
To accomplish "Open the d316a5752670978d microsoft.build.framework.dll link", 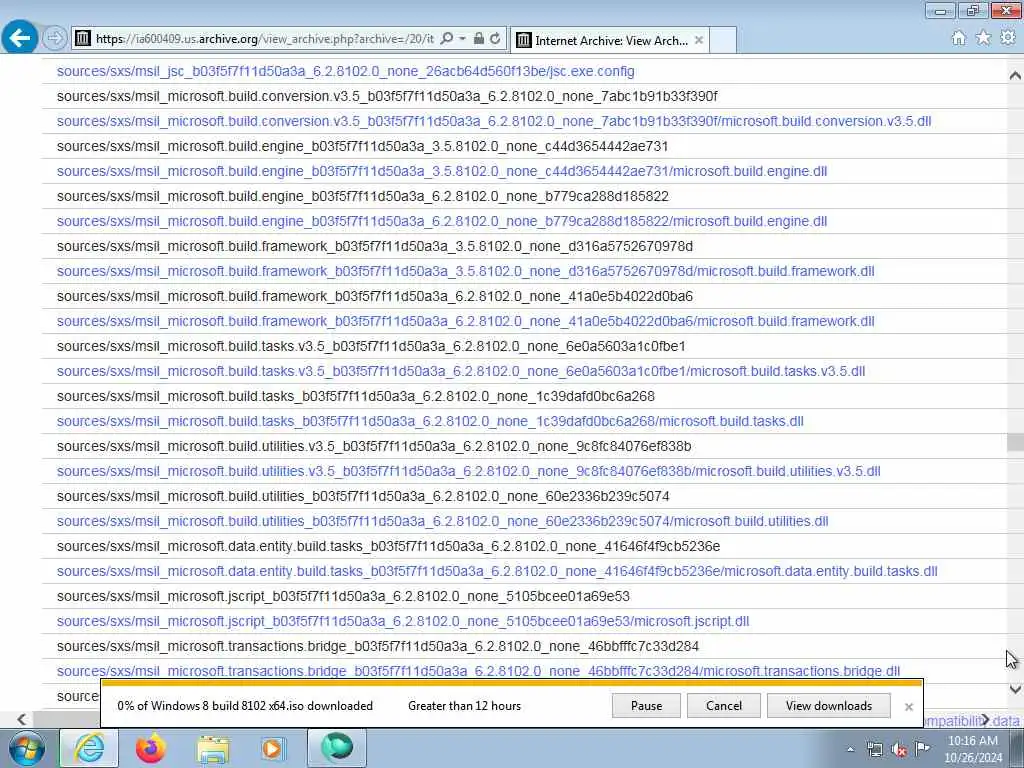I will (465, 271).
